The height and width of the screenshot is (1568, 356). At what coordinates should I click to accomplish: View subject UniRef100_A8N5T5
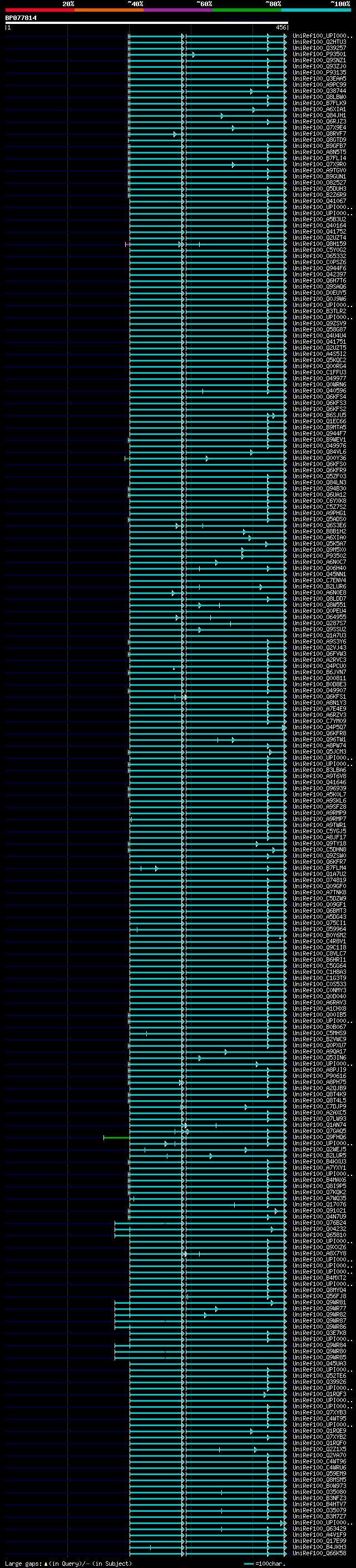[x=319, y=152]
